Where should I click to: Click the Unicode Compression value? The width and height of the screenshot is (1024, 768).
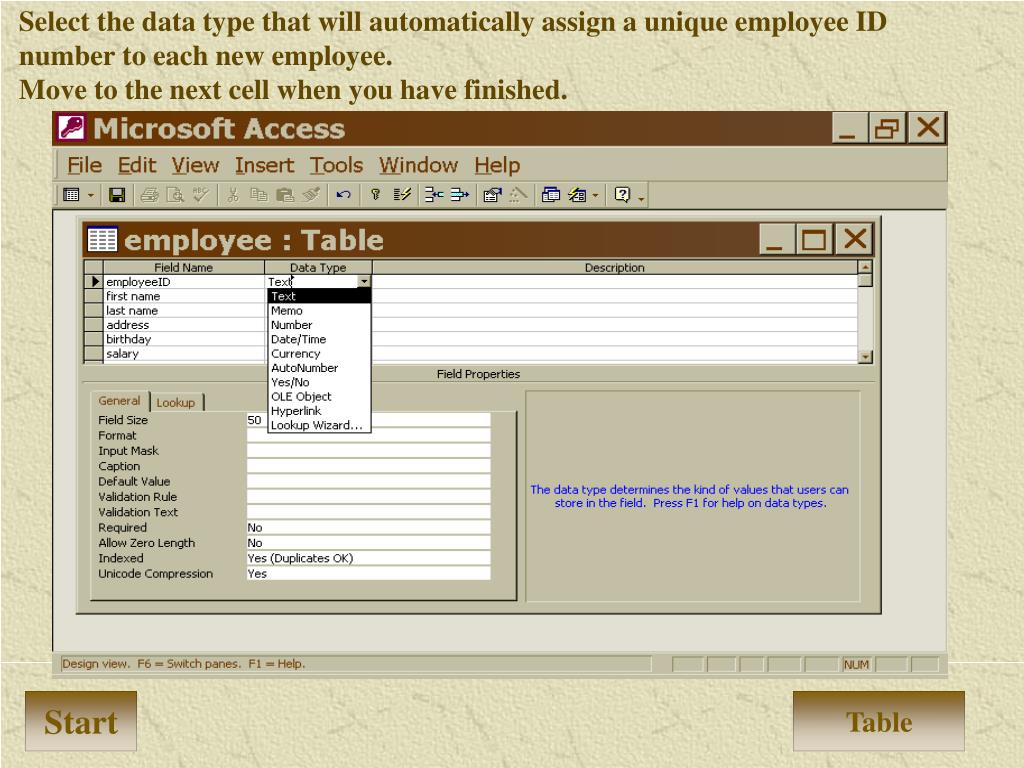[368, 573]
